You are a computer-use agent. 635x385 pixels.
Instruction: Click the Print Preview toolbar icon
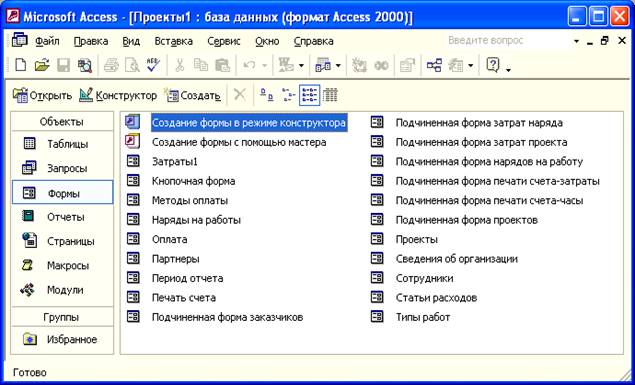(132, 65)
